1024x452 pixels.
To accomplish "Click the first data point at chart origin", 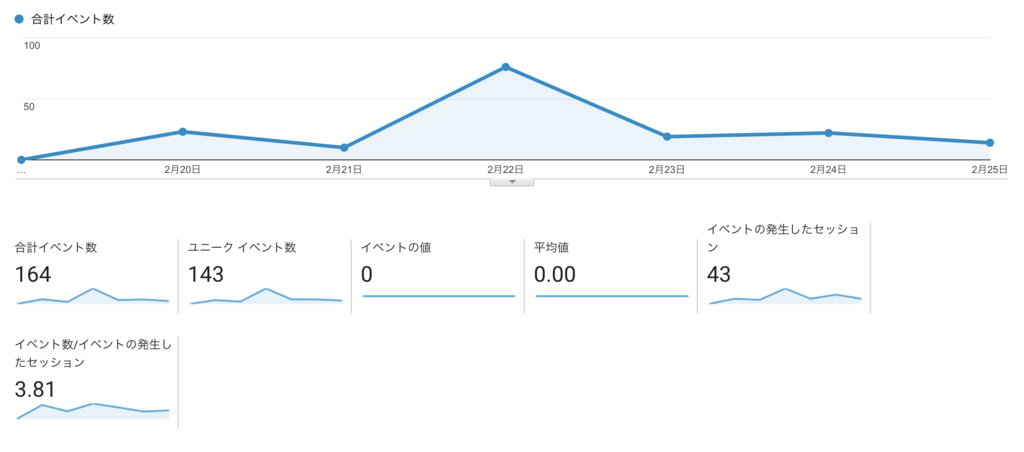I will [x=21, y=159].
